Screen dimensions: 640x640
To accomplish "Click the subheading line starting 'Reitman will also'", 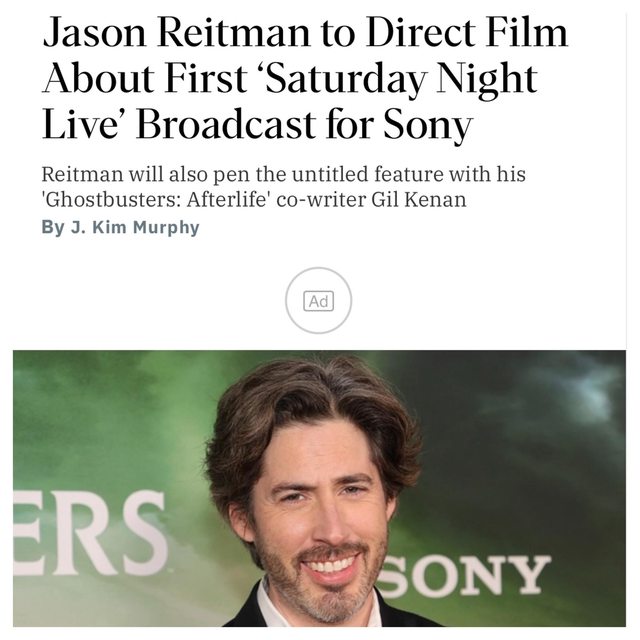I will point(283,174).
